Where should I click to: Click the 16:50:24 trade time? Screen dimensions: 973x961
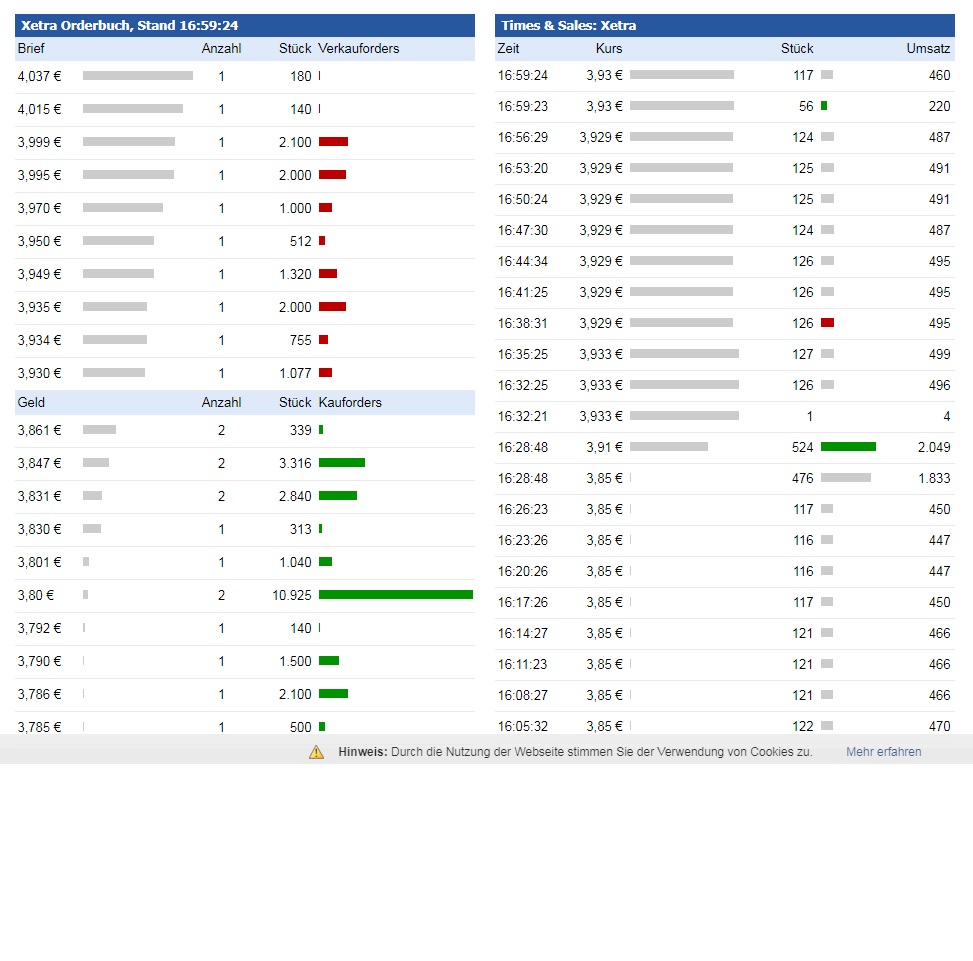pyautogui.click(x=522, y=199)
